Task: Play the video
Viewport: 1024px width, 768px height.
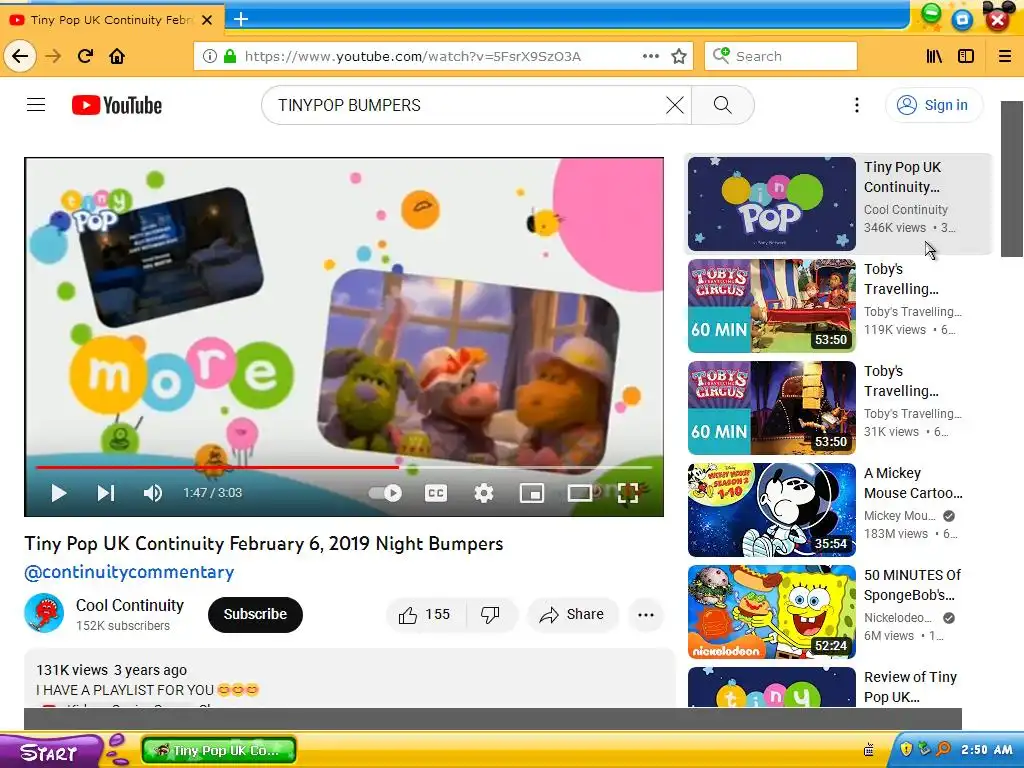Action: (x=59, y=493)
